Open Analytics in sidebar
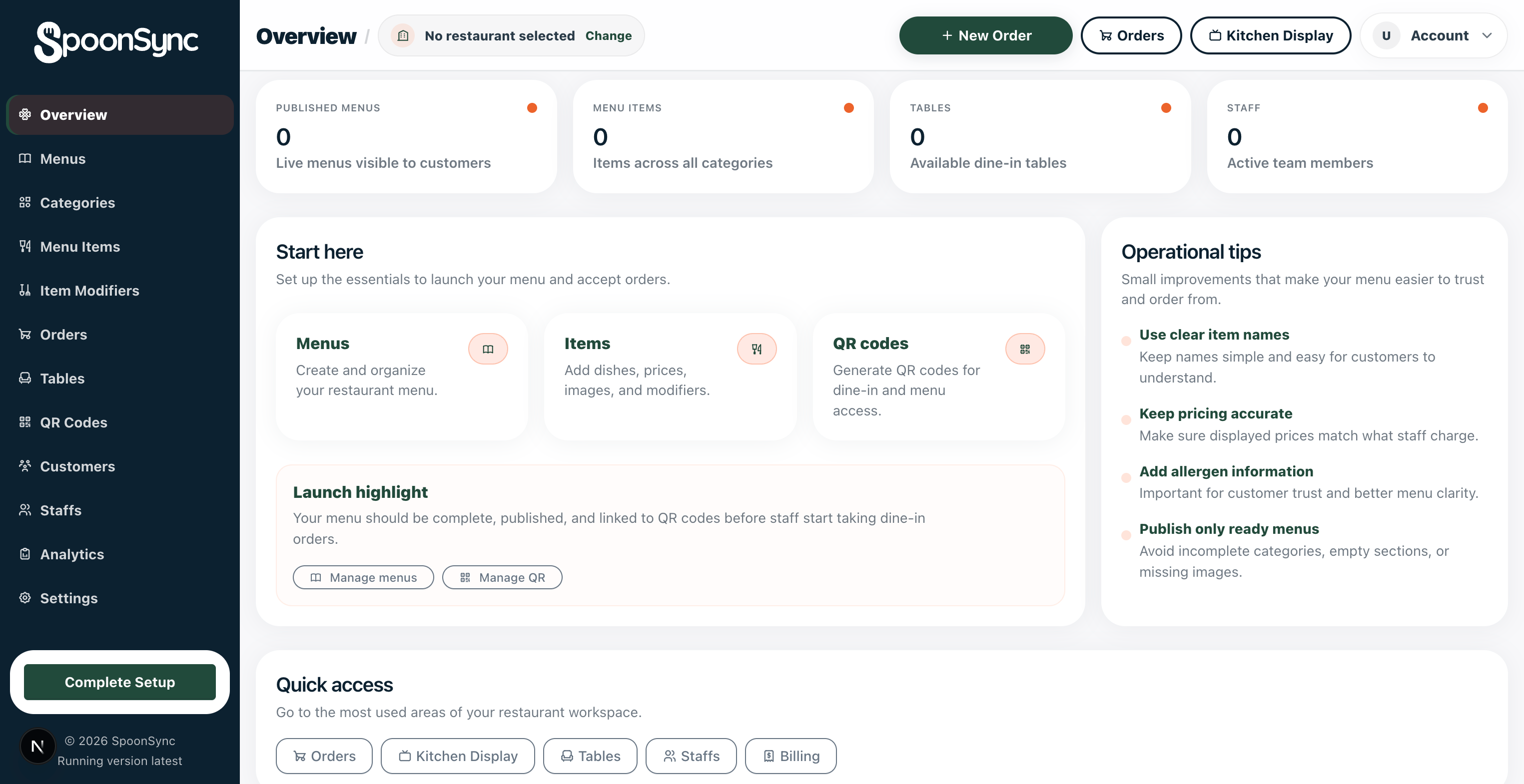The image size is (1524, 784). coord(120,554)
